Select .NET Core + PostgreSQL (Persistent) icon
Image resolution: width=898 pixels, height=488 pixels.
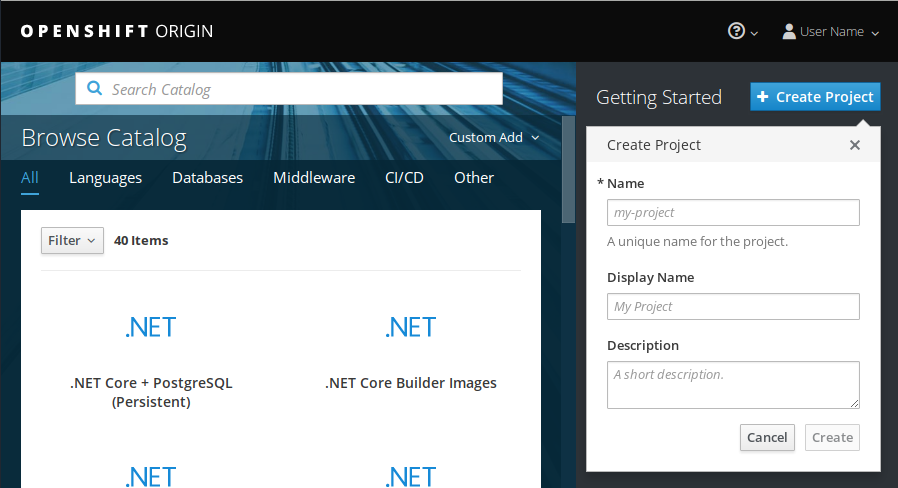pyautogui.click(x=151, y=328)
